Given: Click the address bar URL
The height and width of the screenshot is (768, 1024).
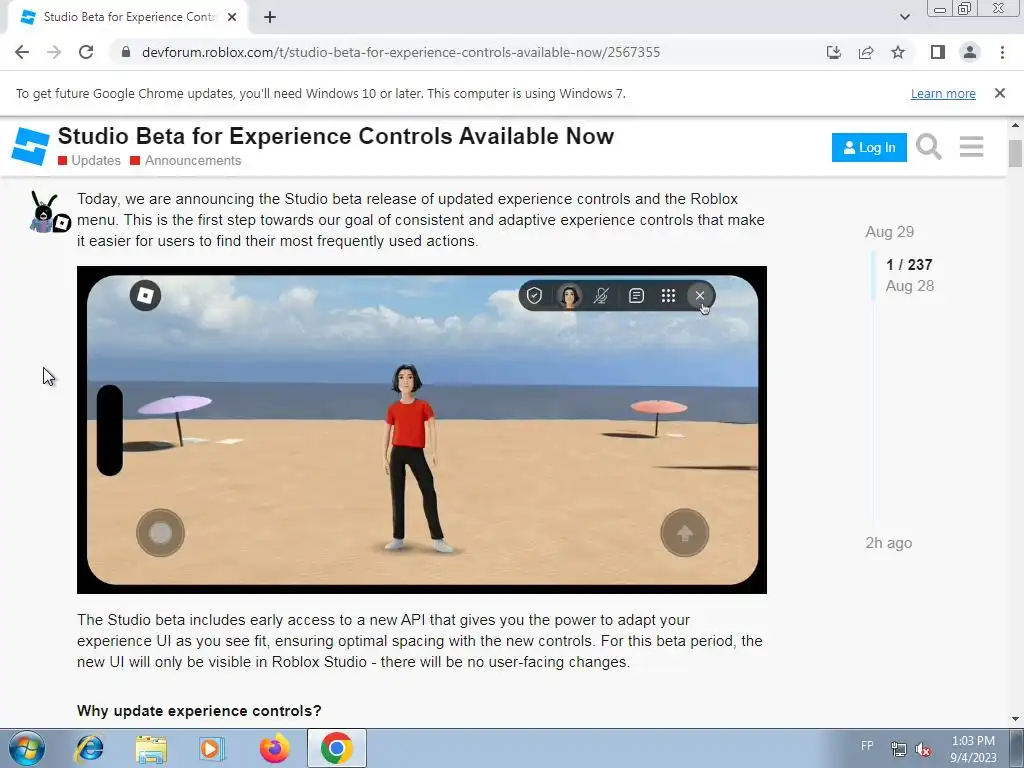Looking at the screenshot, I should click(x=400, y=52).
